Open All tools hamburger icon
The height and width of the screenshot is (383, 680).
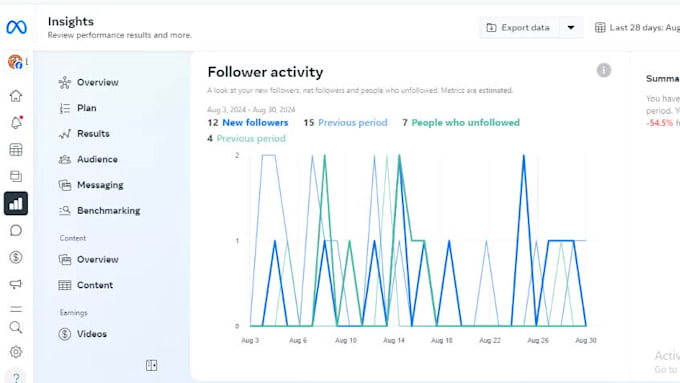[16, 309]
